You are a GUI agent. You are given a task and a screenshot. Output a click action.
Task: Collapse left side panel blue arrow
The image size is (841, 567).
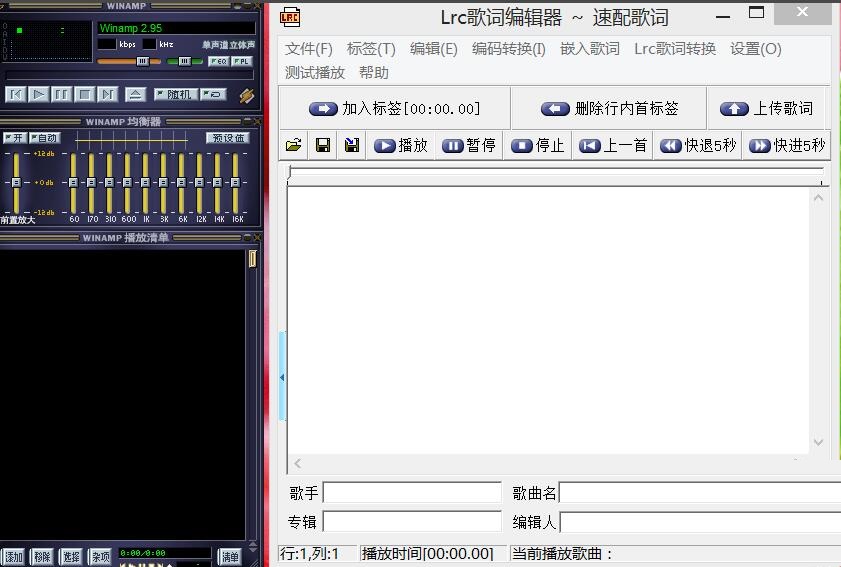[282, 377]
